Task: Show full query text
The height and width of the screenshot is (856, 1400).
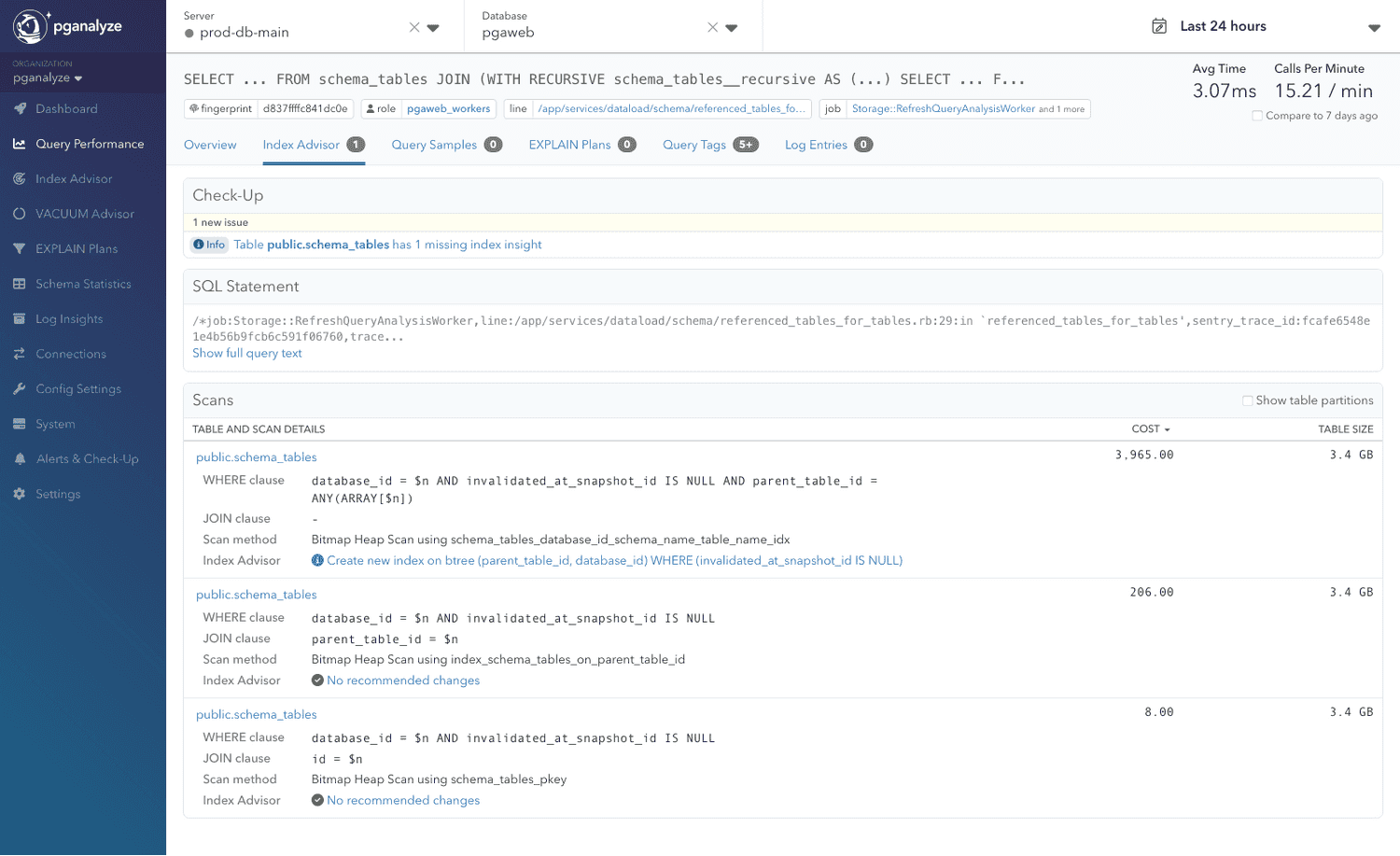Action: (x=246, y=353)
